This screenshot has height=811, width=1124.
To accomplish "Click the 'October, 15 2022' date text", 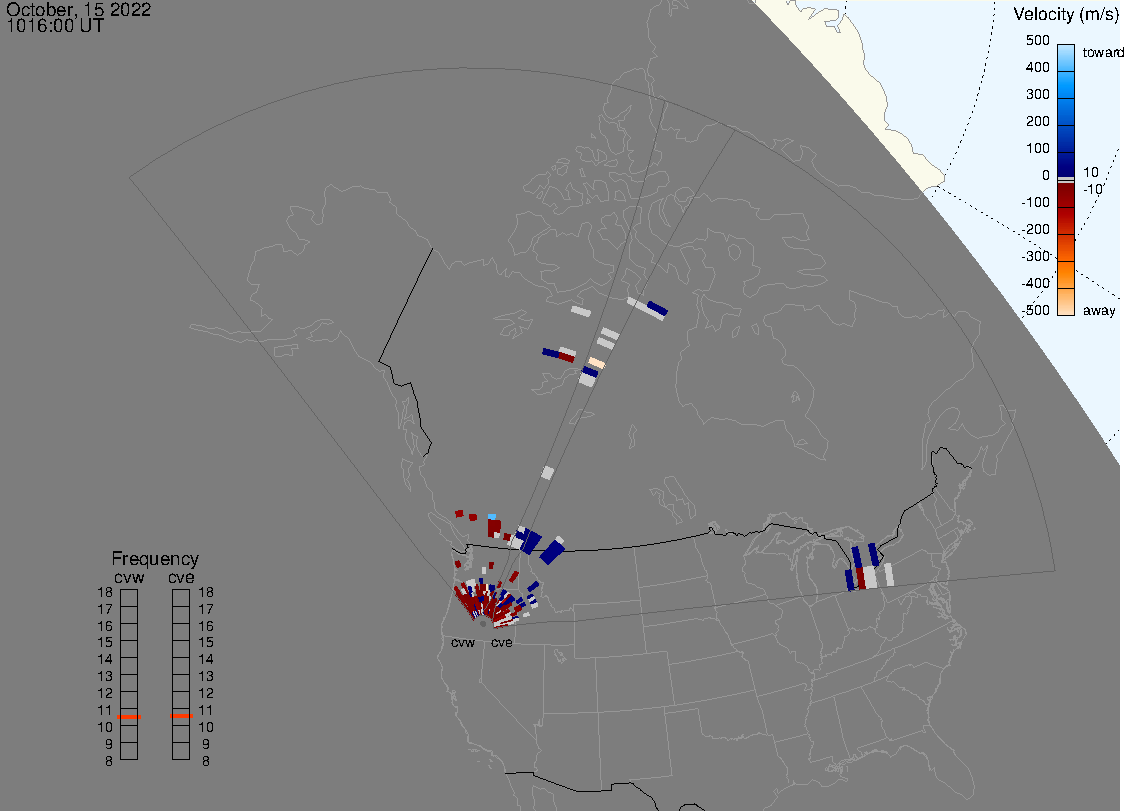I will pyautogui.click(x=79, y=10).
